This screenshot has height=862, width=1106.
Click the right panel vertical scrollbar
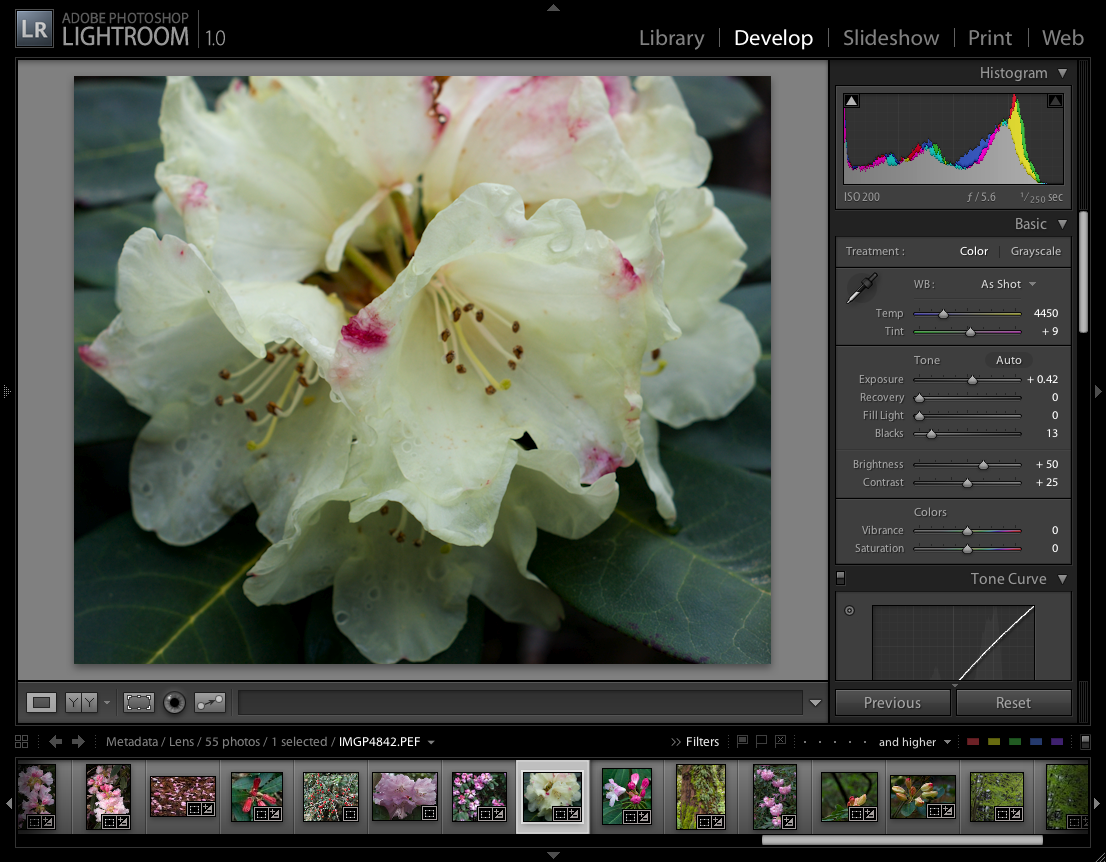coord(1083,272)
